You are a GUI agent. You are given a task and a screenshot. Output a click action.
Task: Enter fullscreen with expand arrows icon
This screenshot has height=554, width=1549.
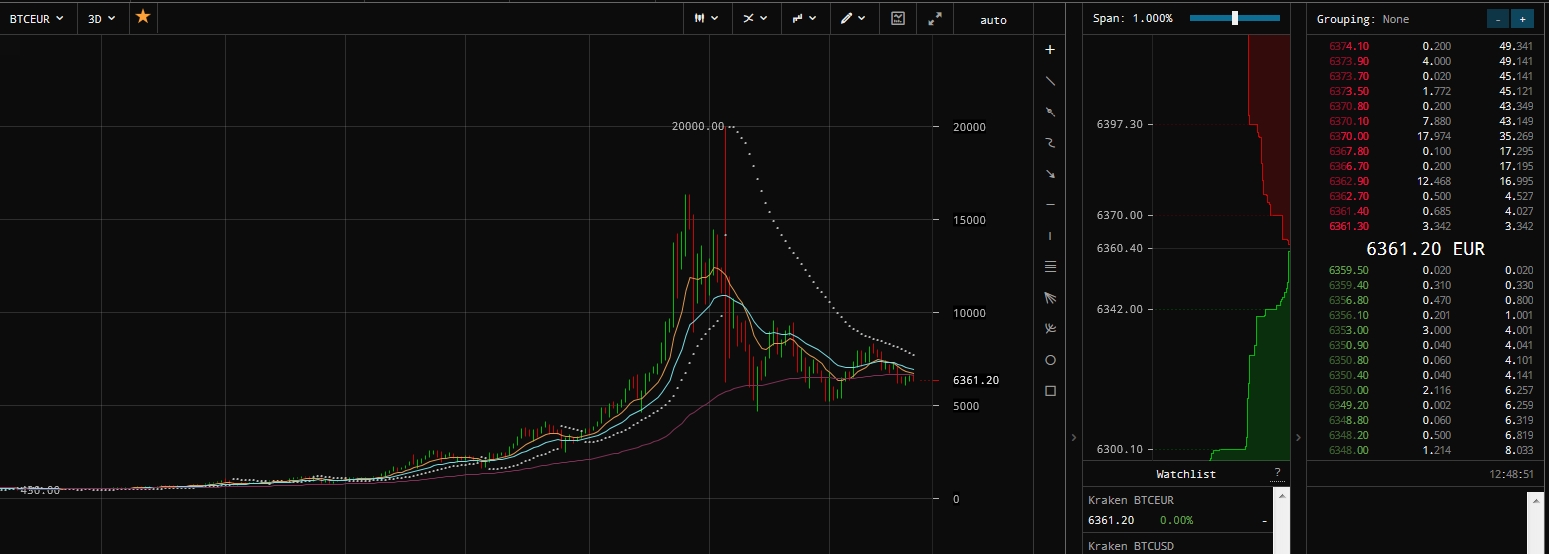(935, 18)
